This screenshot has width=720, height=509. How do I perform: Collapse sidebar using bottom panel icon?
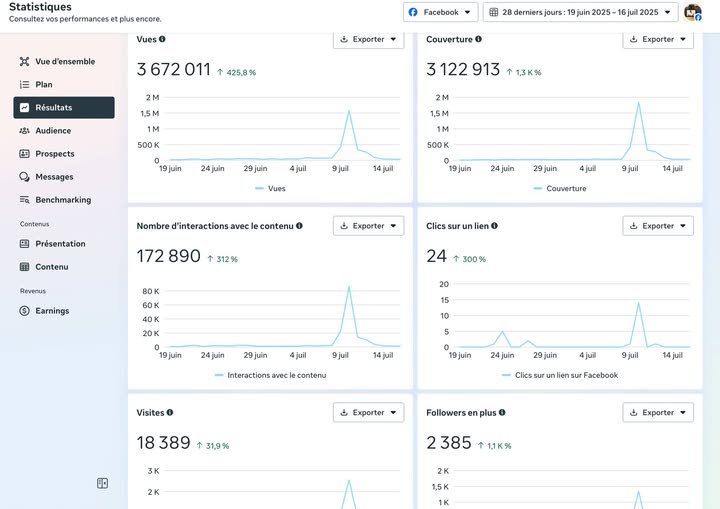102,483
